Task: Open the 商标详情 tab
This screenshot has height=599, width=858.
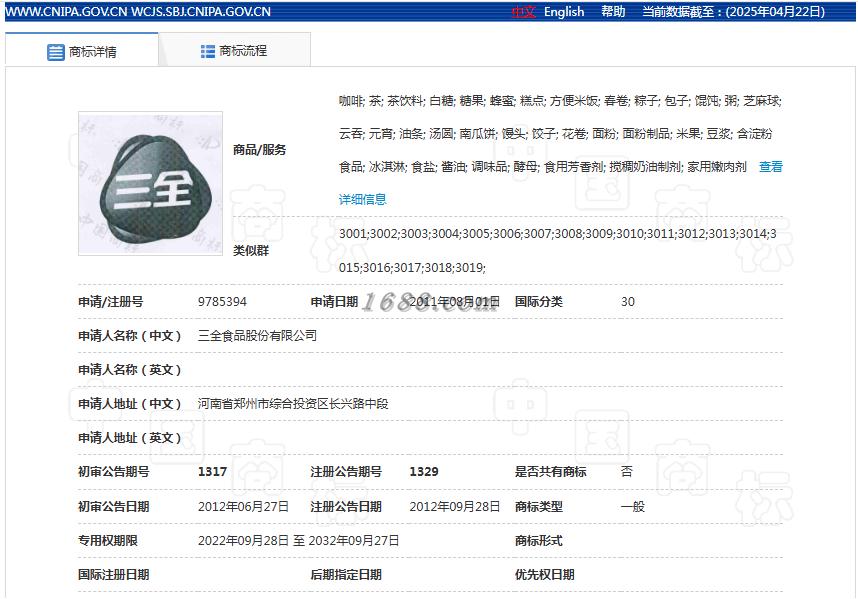Action: 82,51
